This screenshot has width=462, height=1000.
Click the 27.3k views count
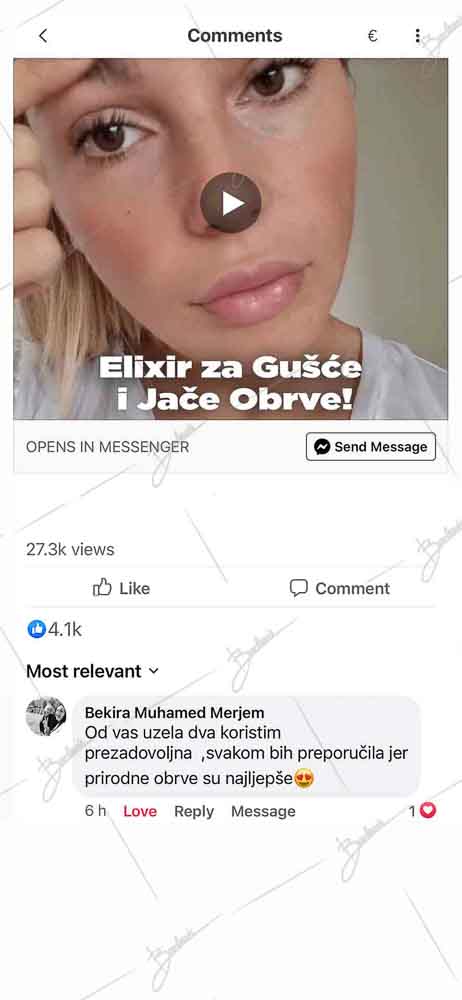(x=70, y=550)
